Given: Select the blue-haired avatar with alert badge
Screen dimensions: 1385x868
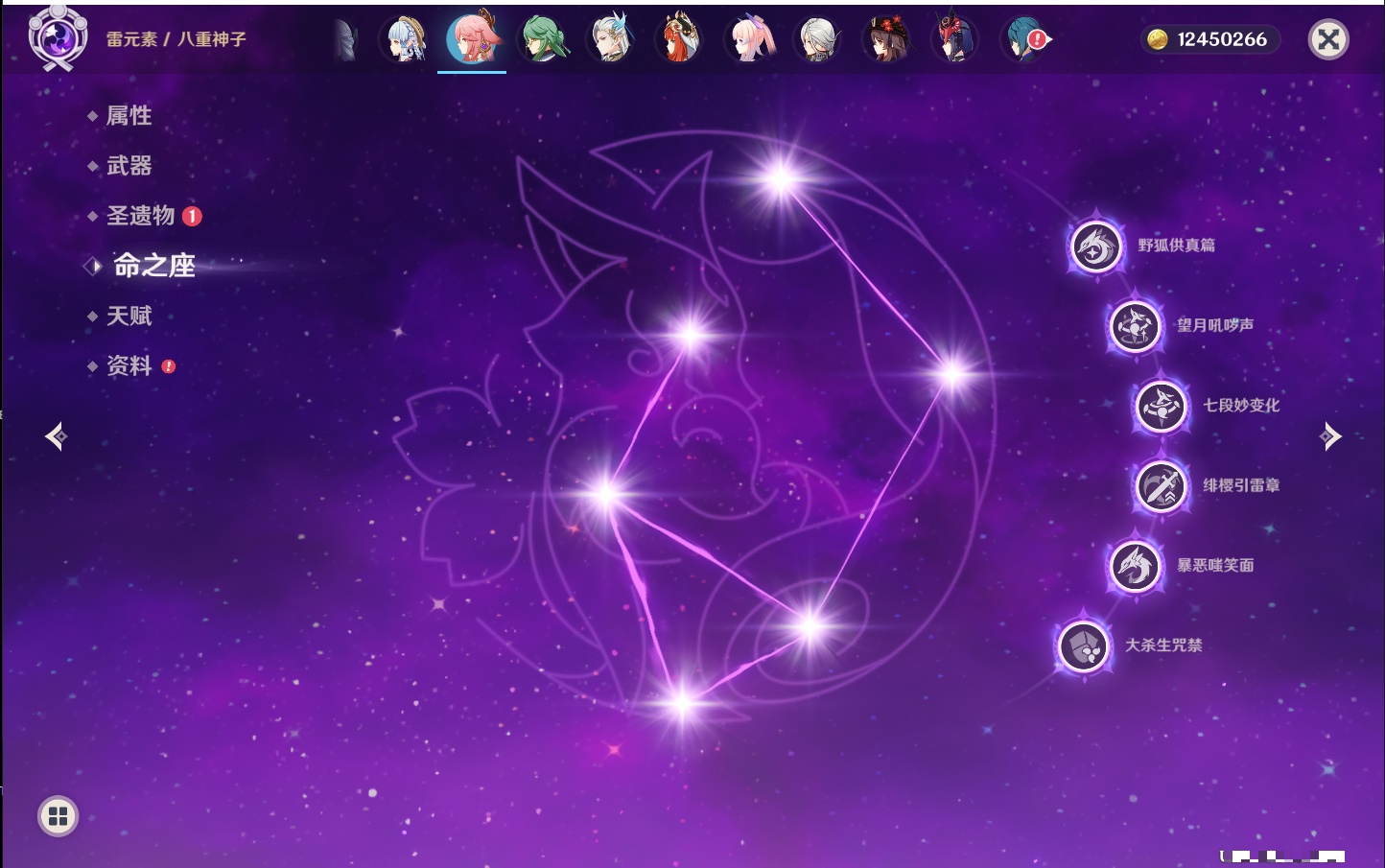Looking at the screenshot, I should tap(1023, 39).
